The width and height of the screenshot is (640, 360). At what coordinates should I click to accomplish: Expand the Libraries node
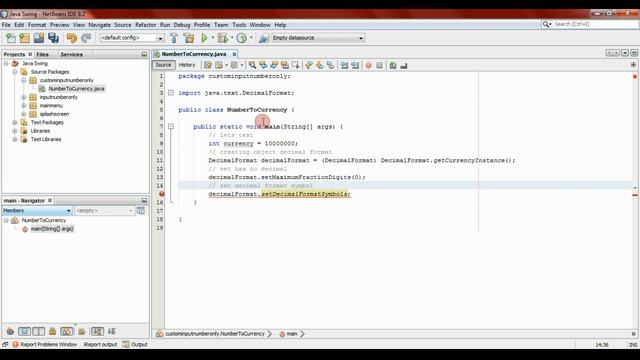click(x=15, y=131)
